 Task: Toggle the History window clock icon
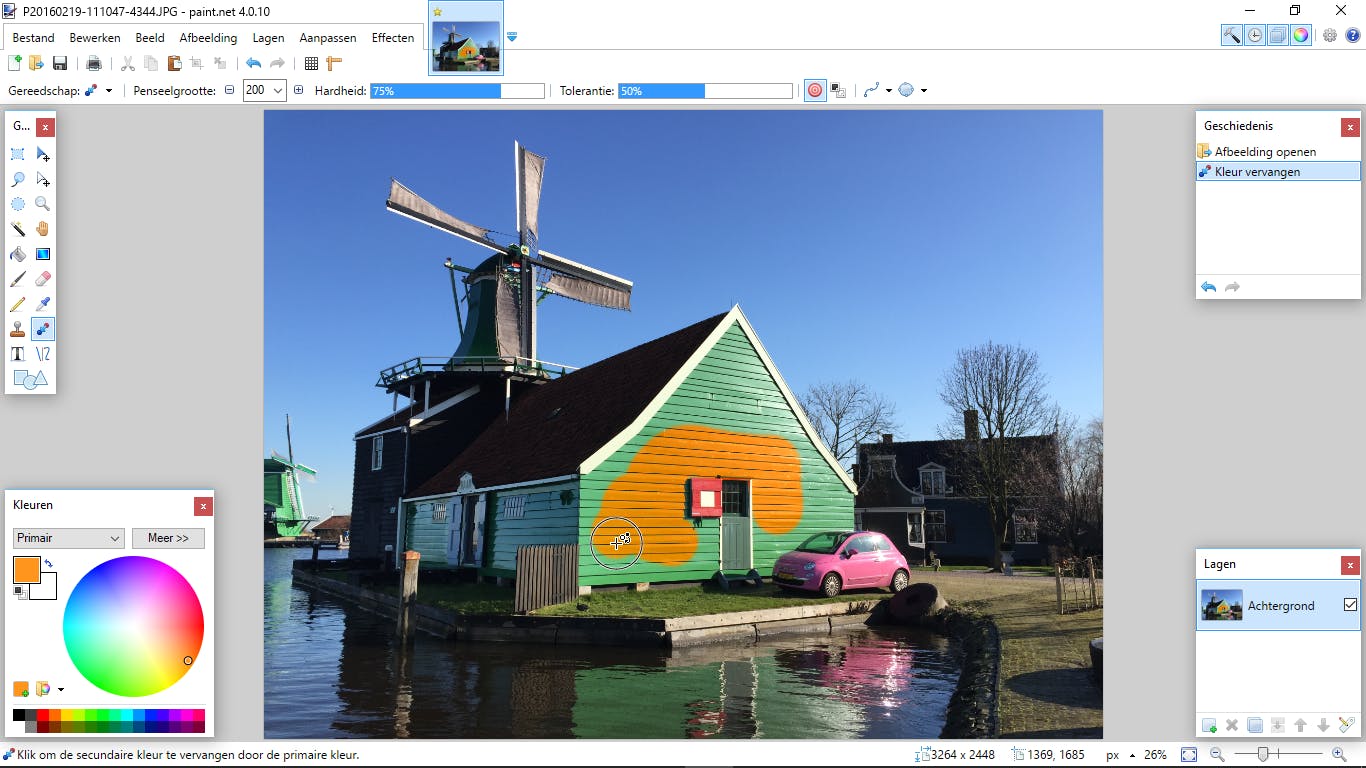click(x=1254, y=35)
